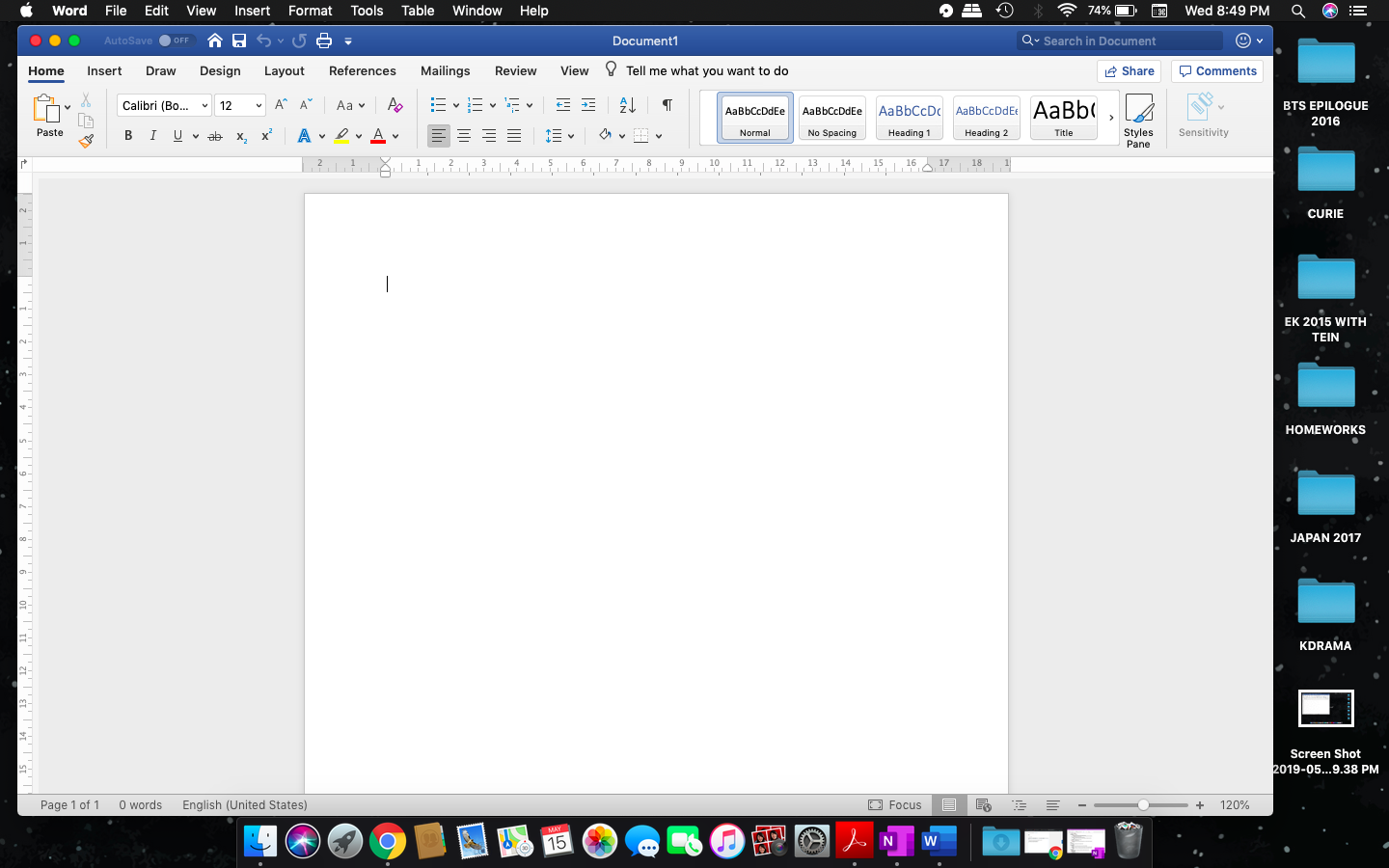Screen dimensions: 1389x868
Task: Select the Align Center icon
Action: (x=464, y=135)
